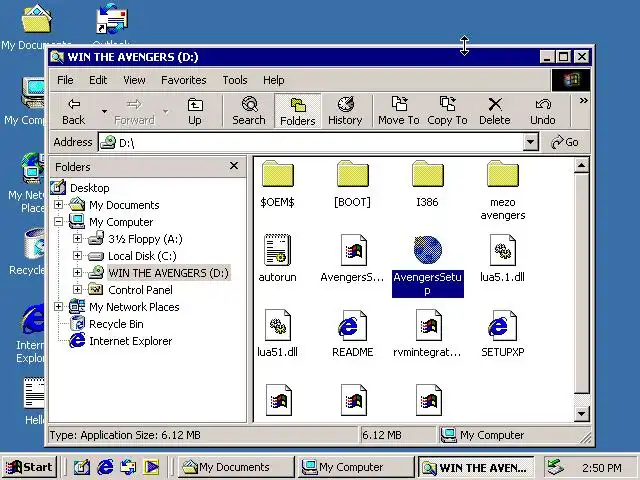Open the Favorites menu
Screen dimensions: 640x480
pyautogui.click(x=184, y=80)
